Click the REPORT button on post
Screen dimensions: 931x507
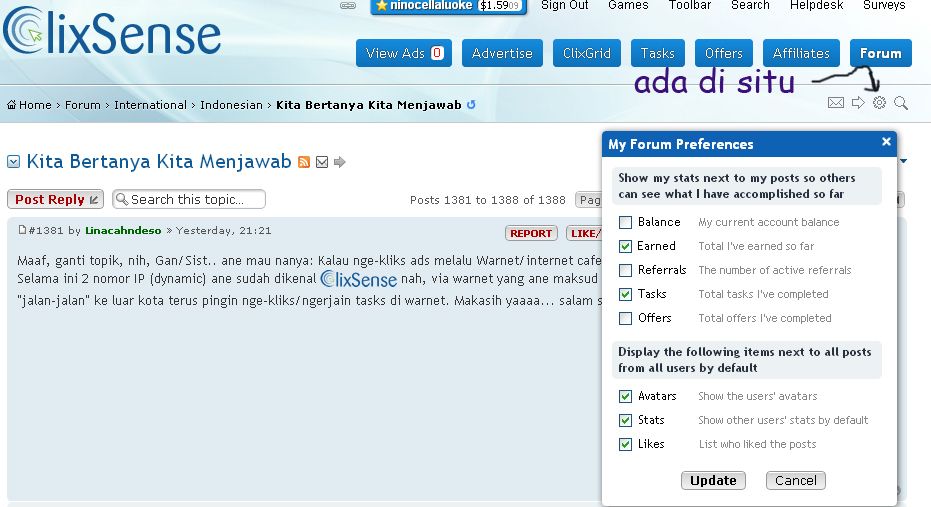tap(531, 233)
